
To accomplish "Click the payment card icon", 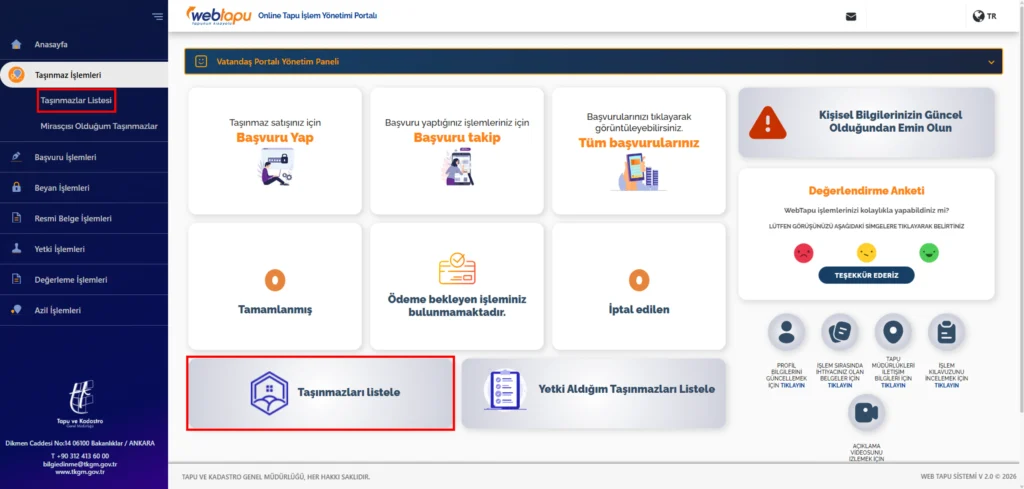I will (x=456, y=269).
